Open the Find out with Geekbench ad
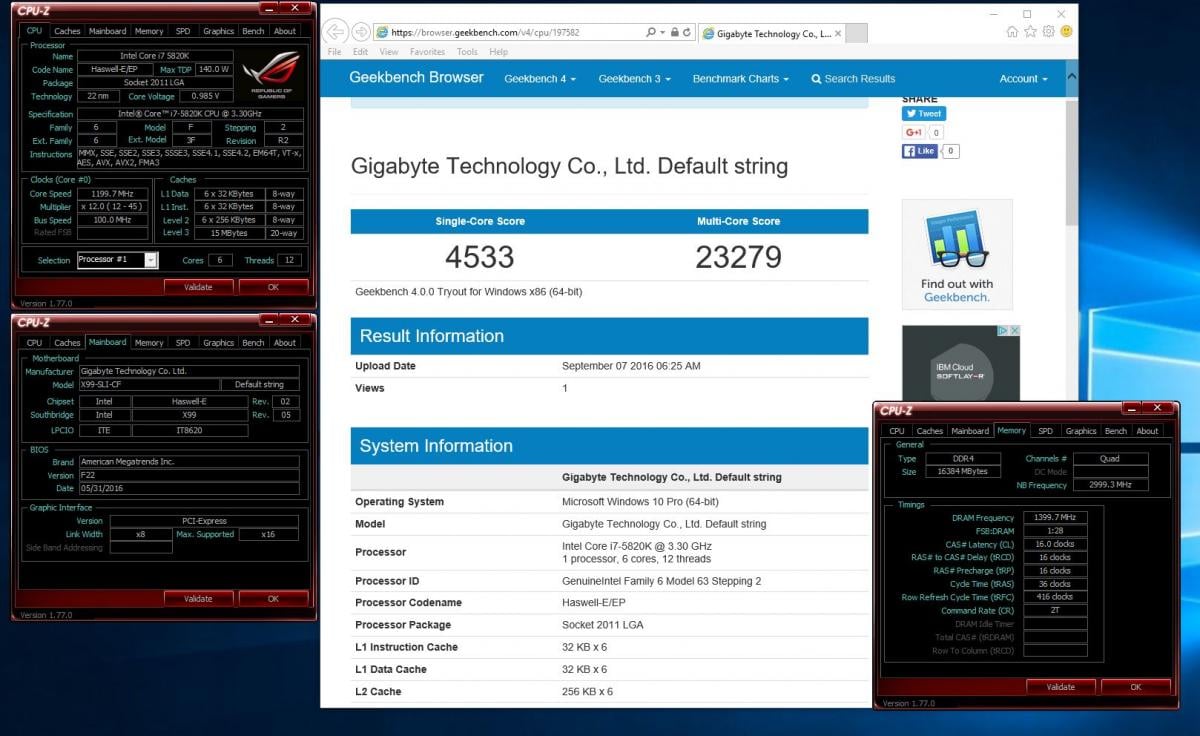The width and height of the screenshot is (1200, 736). [957, 254]
